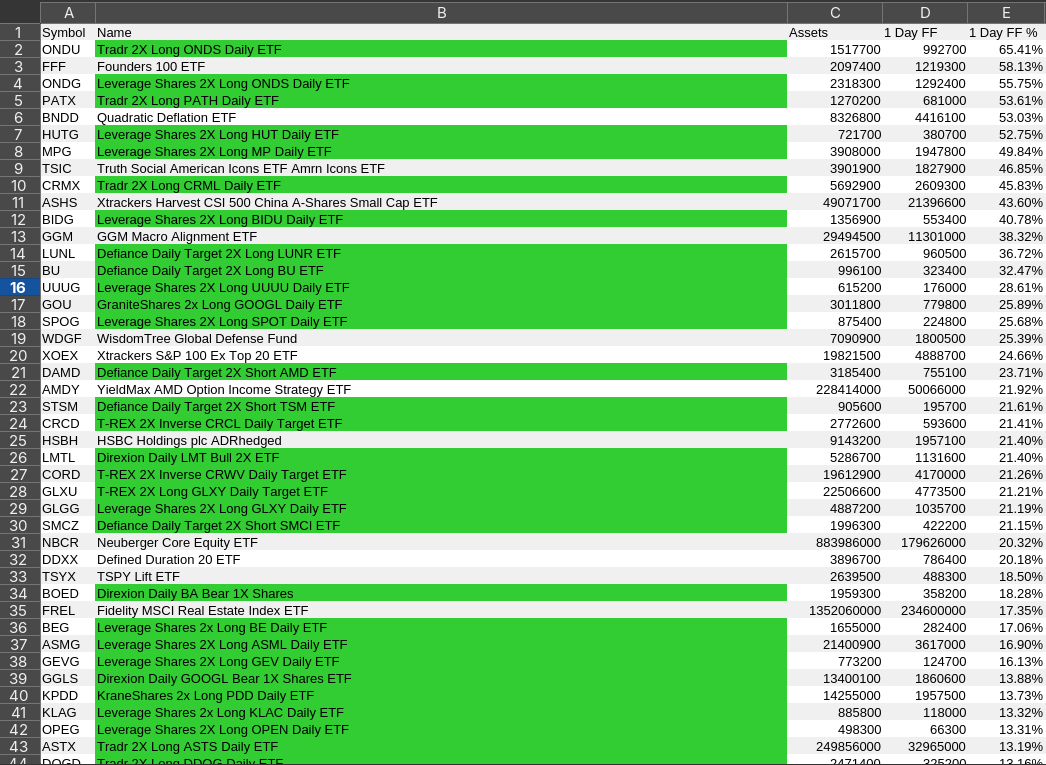Image resolution: width=1046 pixels, height=765 pixels.
Task: Click assets value 883986000
Action: click(x=835, y=543)
